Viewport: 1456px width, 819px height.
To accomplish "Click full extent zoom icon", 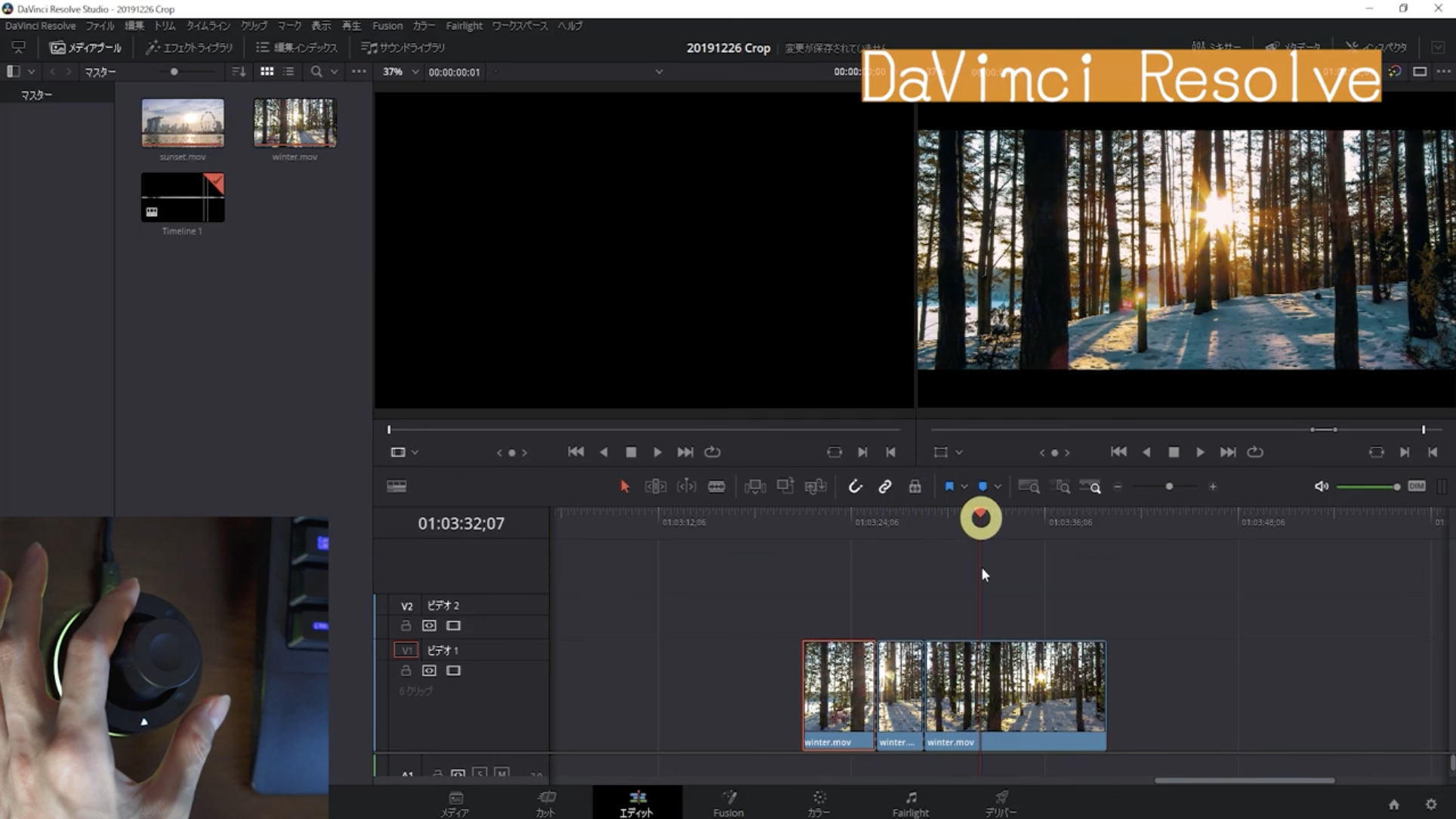I will click(x=1029, y=487).
